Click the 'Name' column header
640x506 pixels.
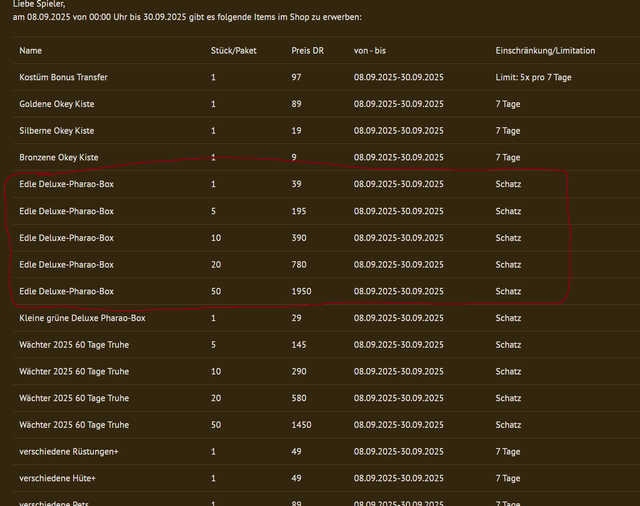30,51
